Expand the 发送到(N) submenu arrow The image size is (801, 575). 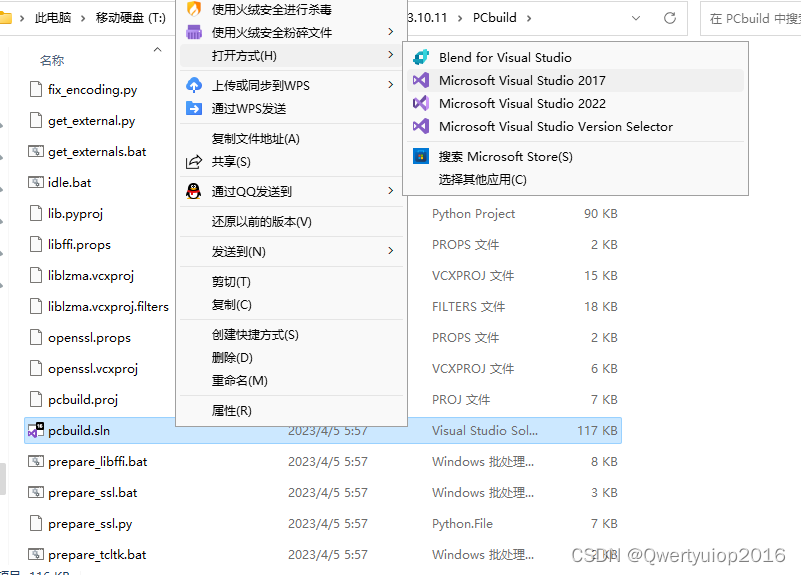pyautogui.click(x=391, y=251)
